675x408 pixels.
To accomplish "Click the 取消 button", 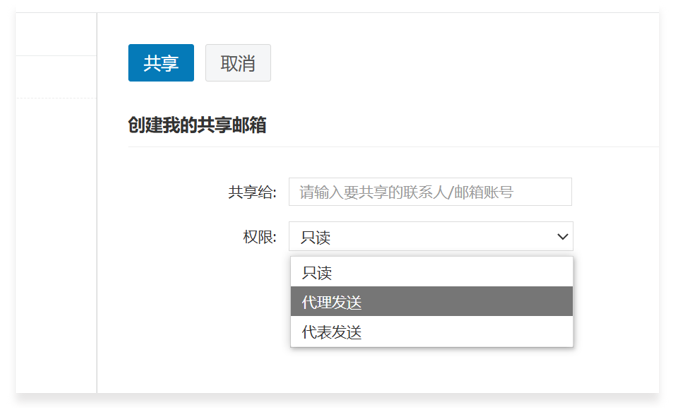I will click(x=237, y=63).
